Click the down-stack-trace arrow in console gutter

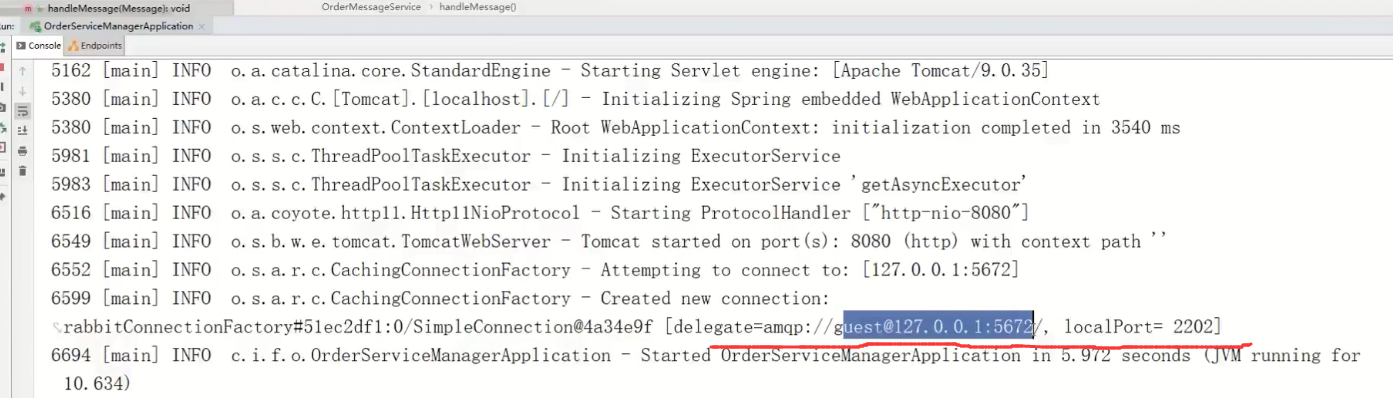click(x=22, y=91)
